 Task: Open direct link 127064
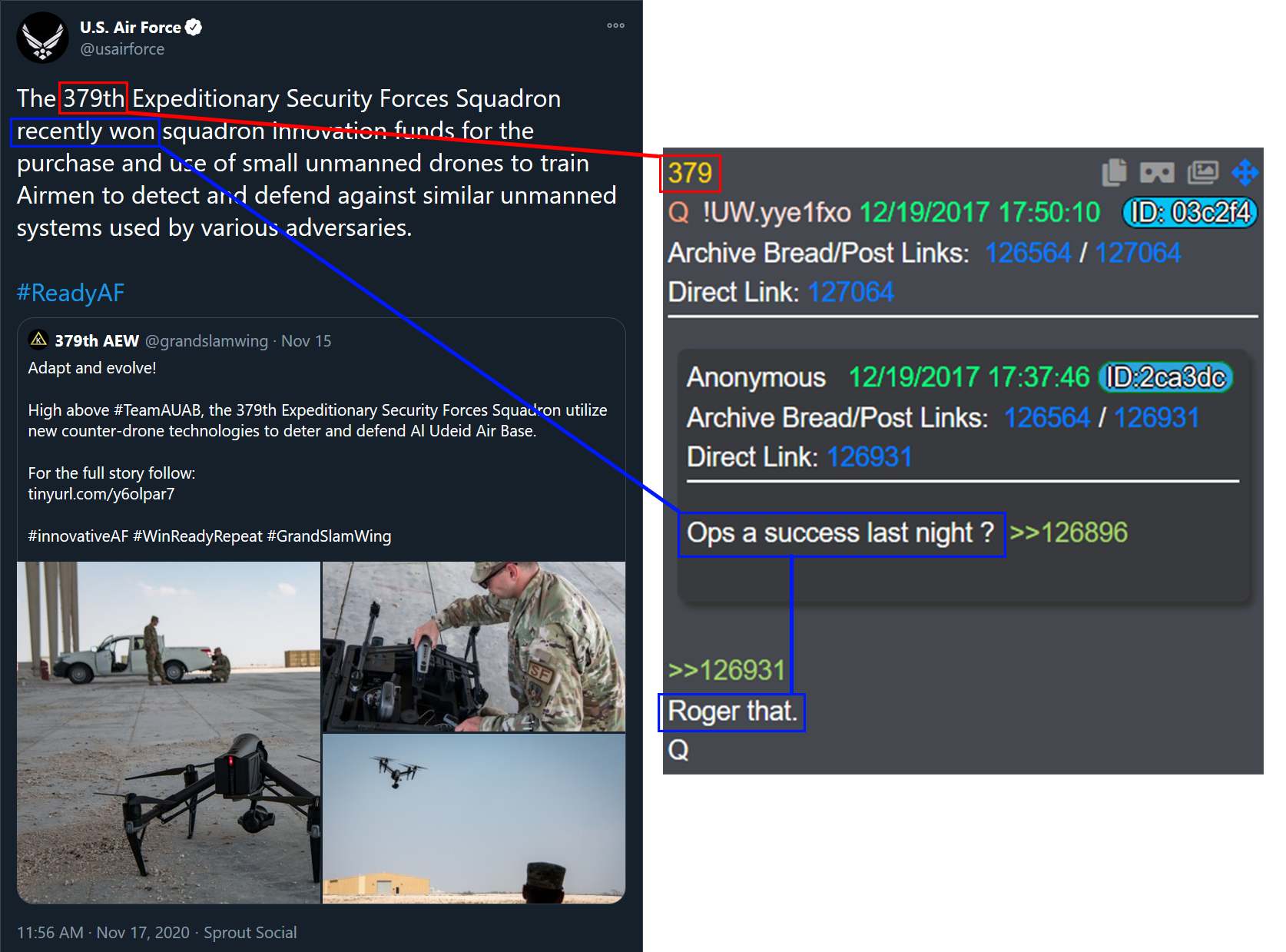[x=850, y=292]
